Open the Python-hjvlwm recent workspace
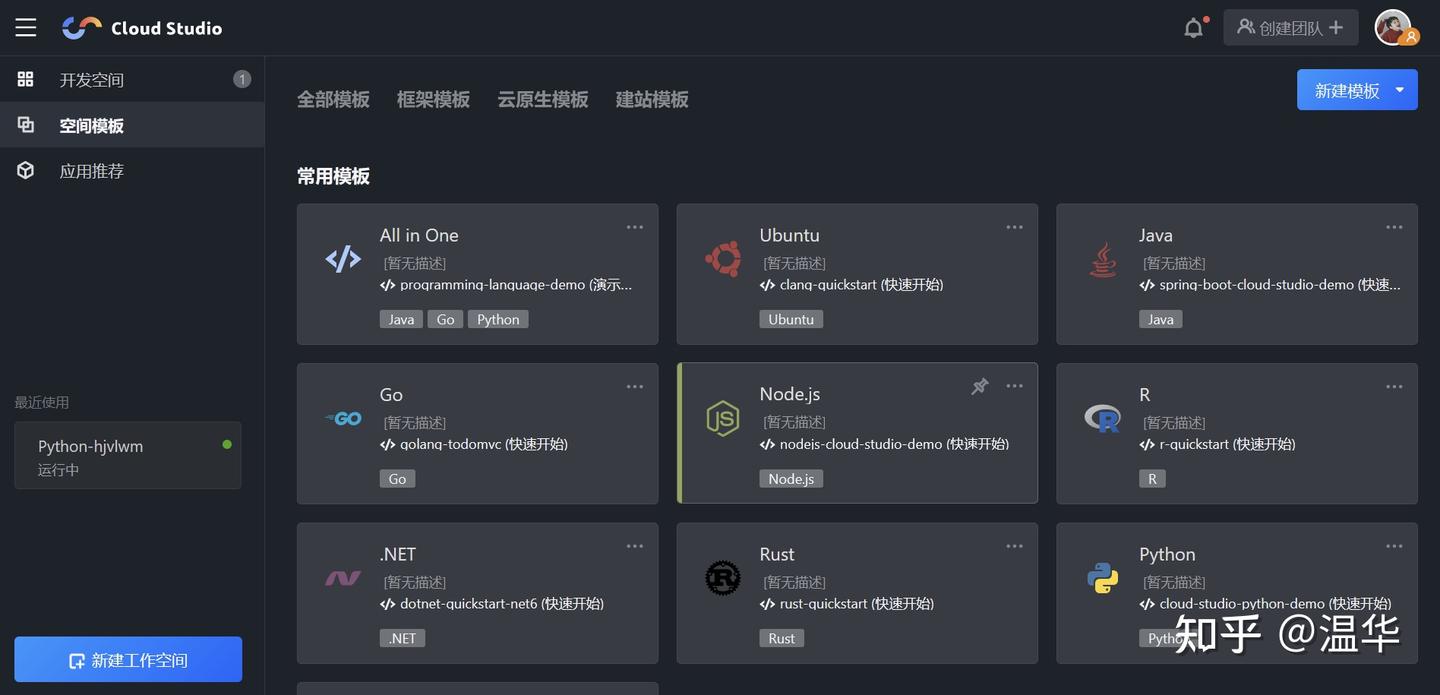The height and width of the screenshot is (695, 1440). point(128,456)
